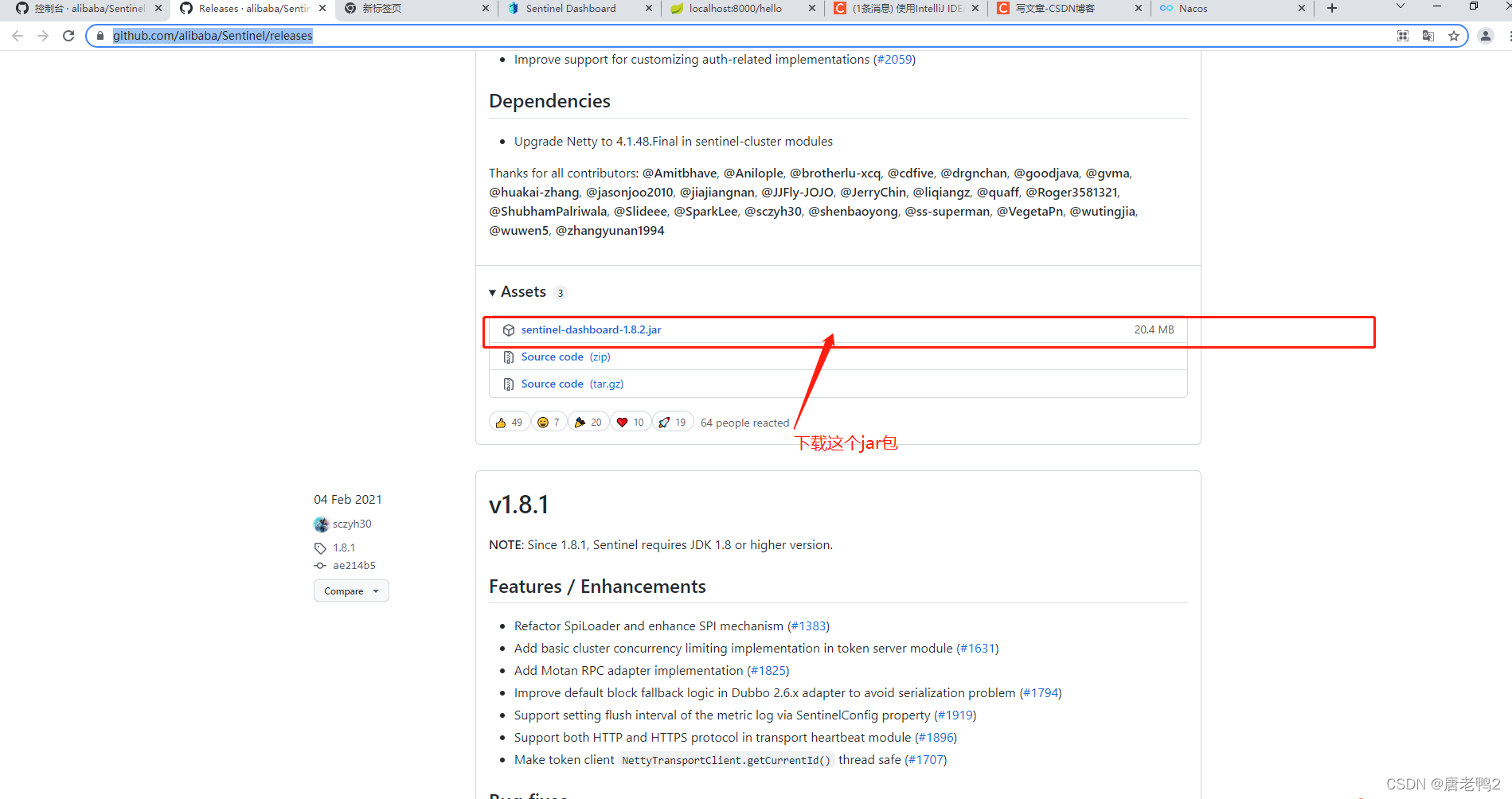
Task: Open the Compare dropdown for v1.8.1
Action: tap(351, 590)
